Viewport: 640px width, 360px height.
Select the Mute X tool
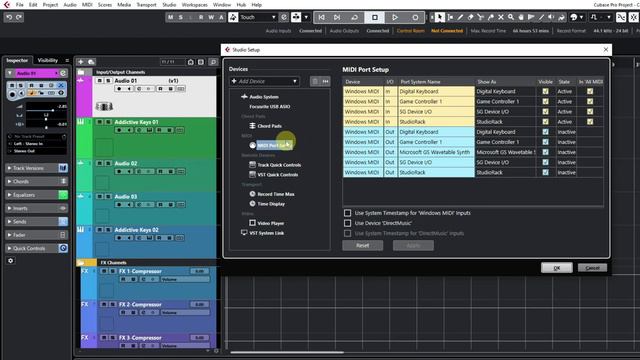501,17
